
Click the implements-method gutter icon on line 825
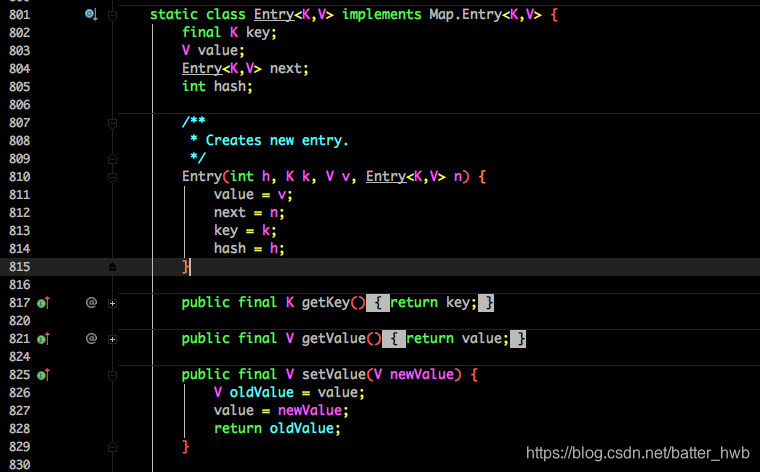[44, 375]
